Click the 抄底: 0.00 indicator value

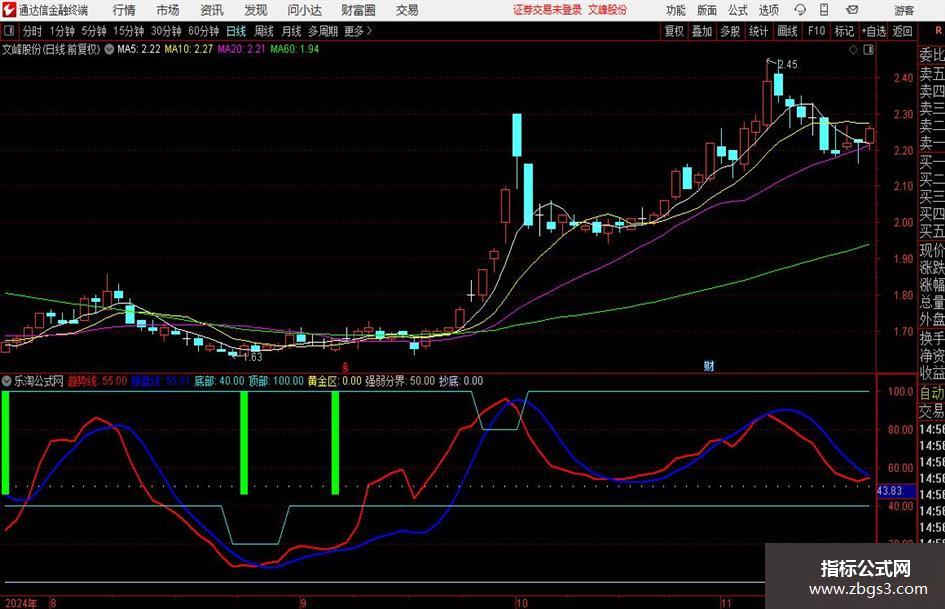click(x=461, y=381)
